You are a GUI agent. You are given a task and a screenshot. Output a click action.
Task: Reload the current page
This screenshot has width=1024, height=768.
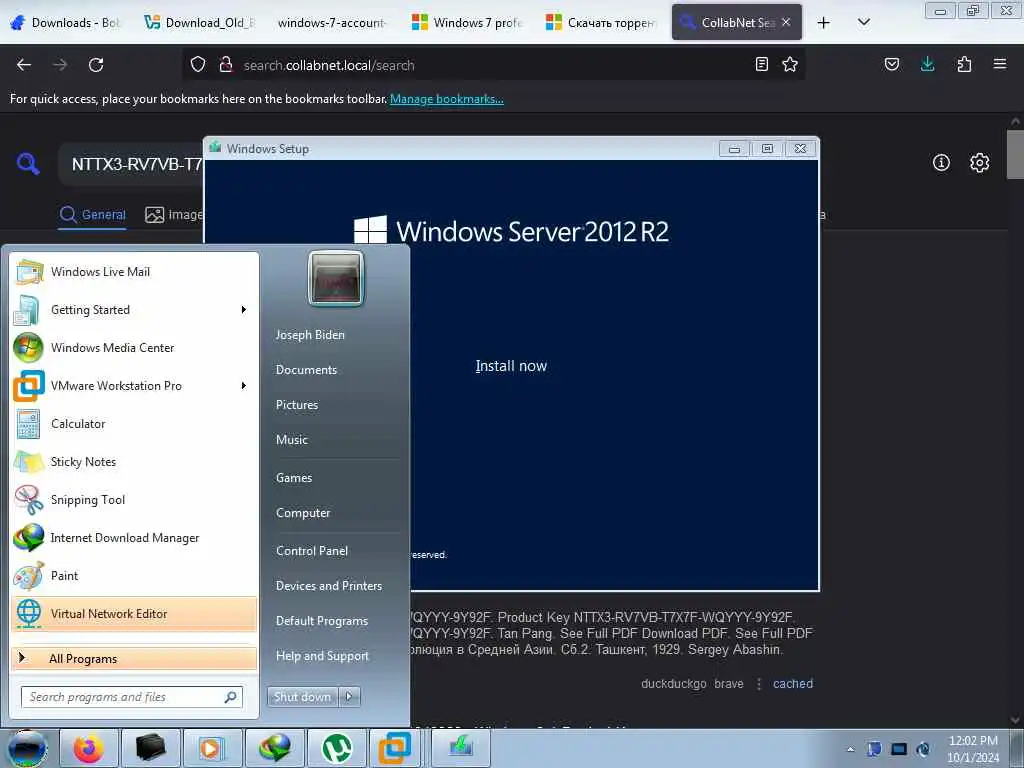tap(96, 65)
